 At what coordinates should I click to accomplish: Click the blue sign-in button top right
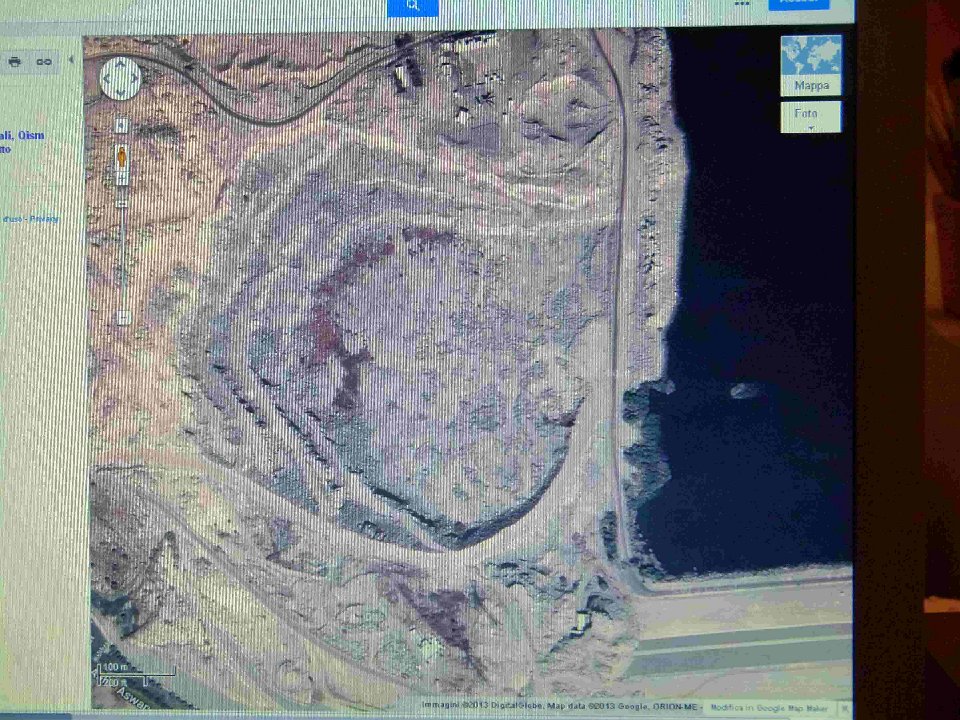pos(798,4)
